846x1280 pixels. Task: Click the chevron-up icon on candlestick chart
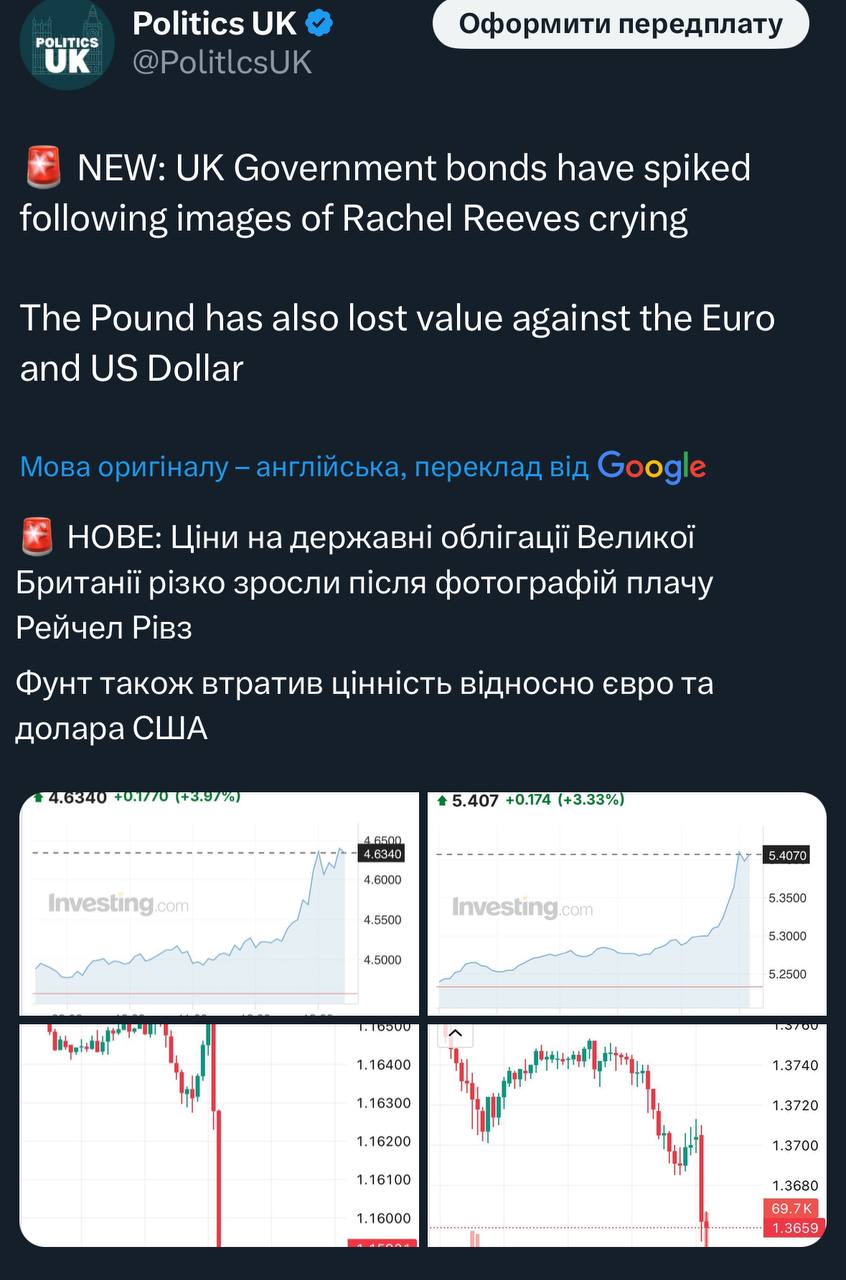pyautogui.click(x=453, y=1034)
